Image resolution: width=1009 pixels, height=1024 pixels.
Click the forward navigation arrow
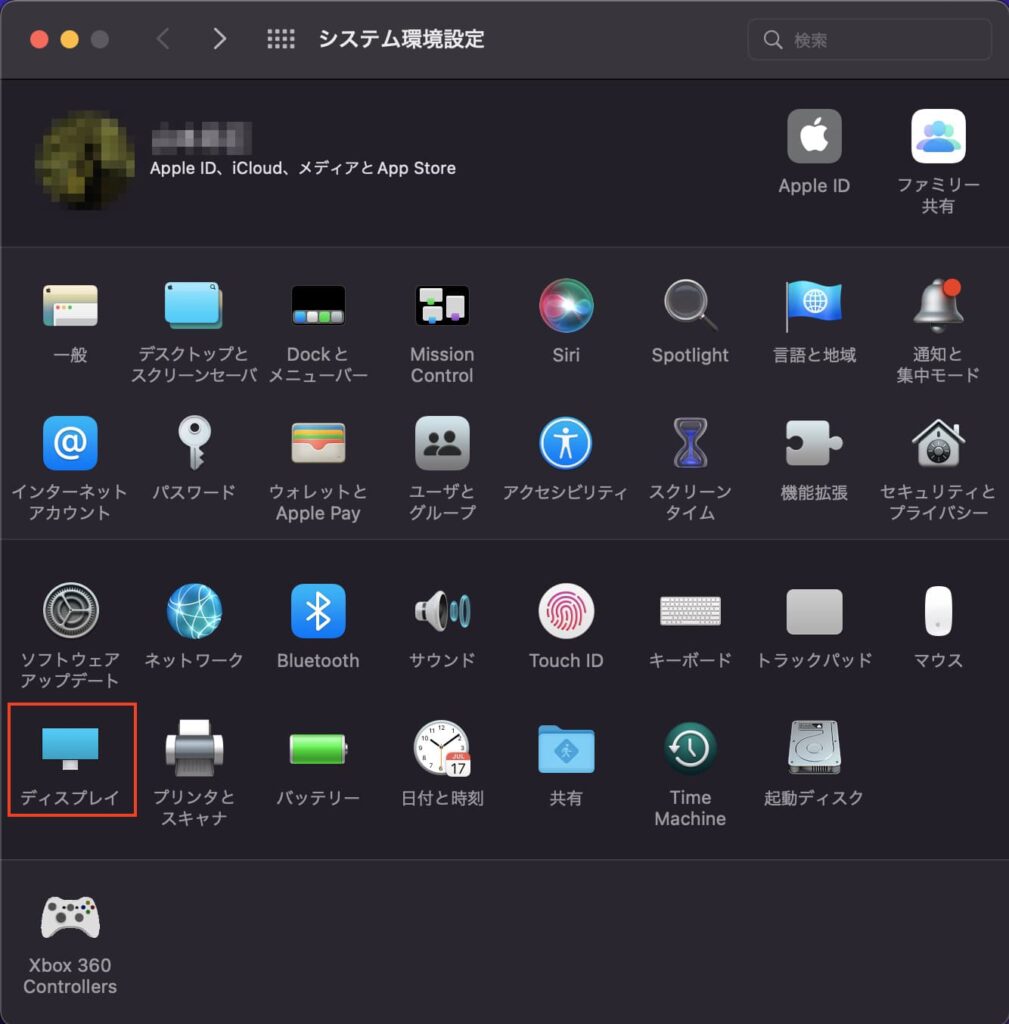219,39
